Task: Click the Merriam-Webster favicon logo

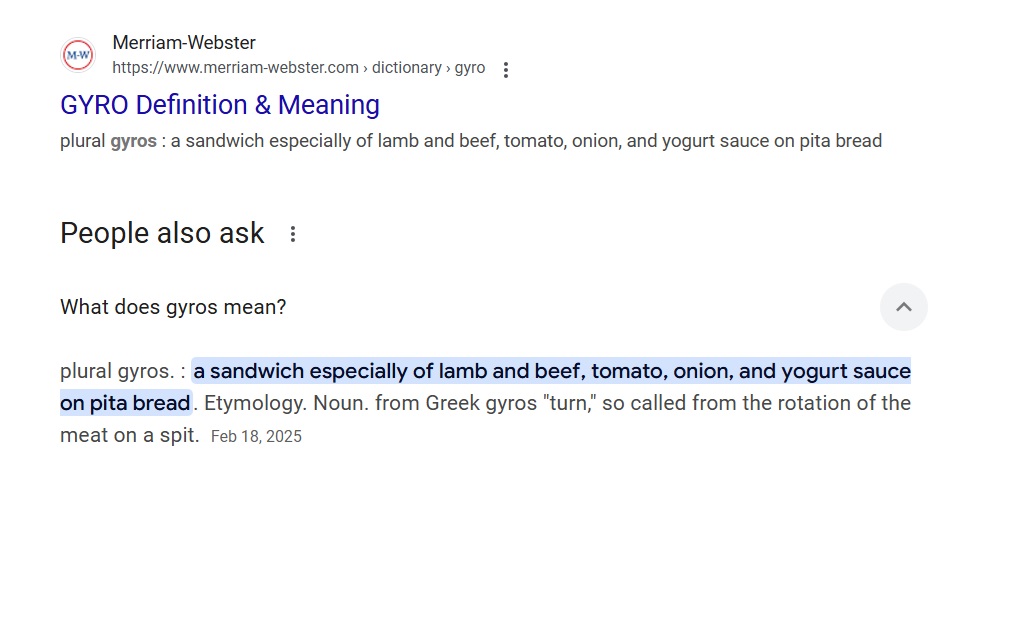Action: (x=78, y=55)
